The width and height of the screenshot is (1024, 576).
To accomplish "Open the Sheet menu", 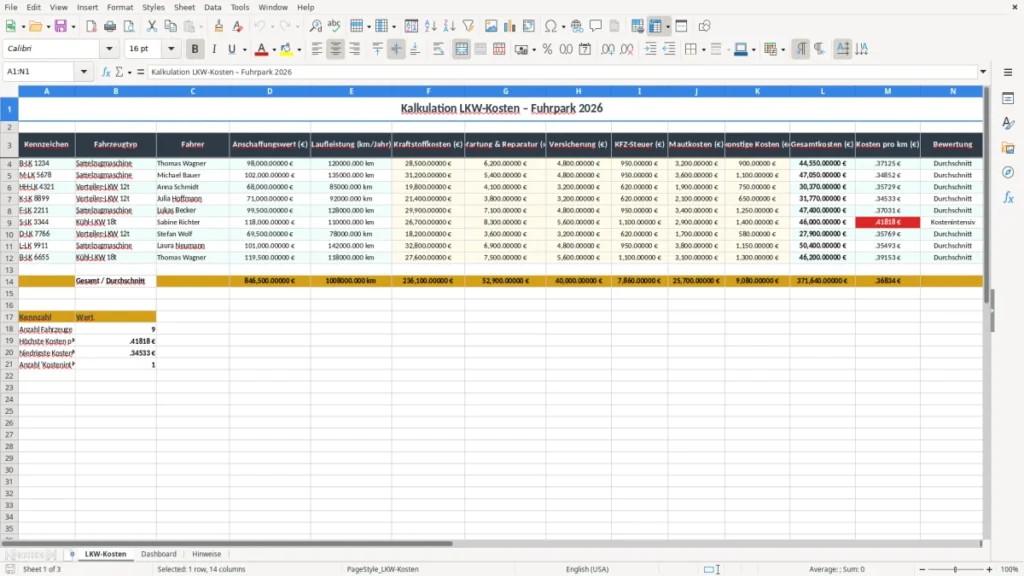I will tap(184, 7).
